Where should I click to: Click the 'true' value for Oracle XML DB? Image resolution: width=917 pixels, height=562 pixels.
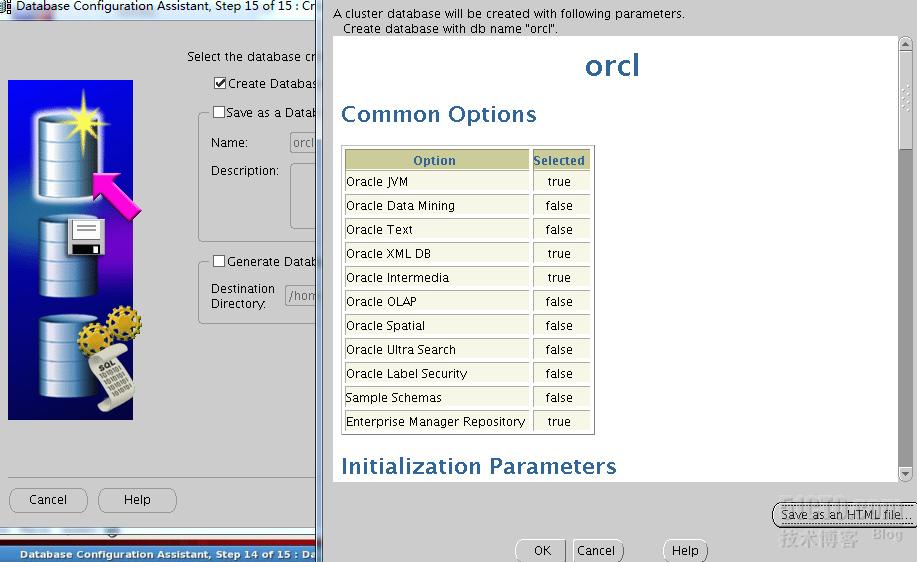pos(561,254)
